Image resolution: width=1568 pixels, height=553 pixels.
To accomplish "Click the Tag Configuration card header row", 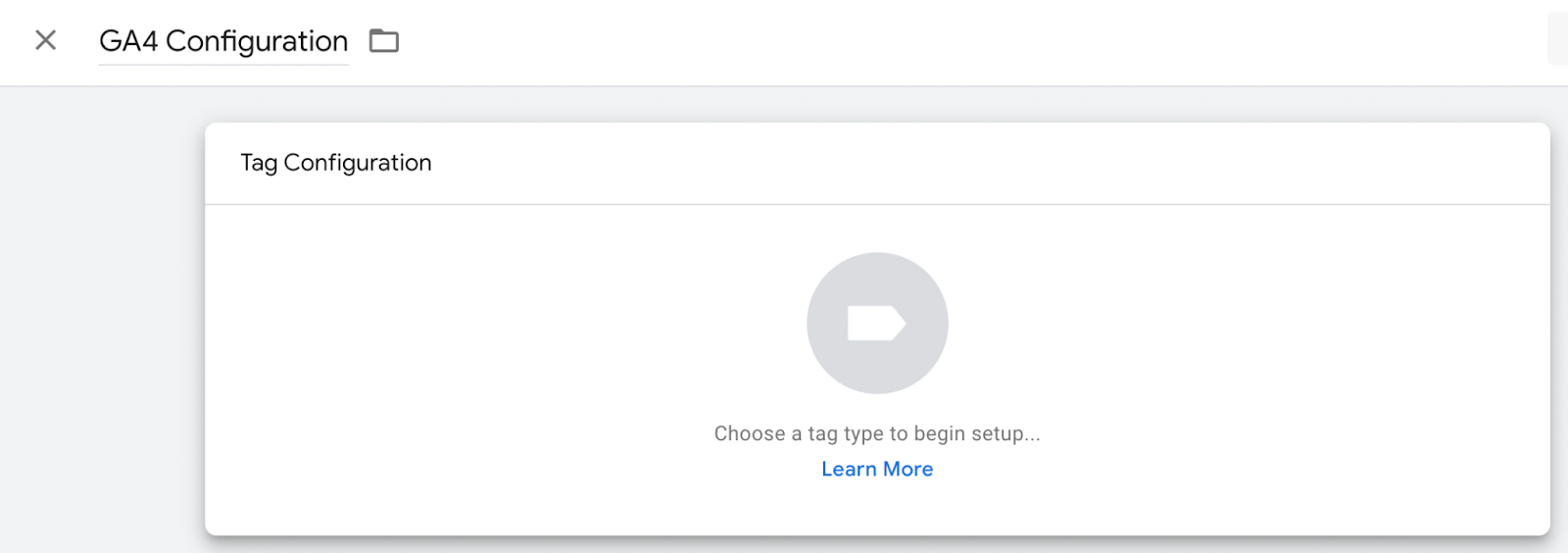I will point(877,164).
